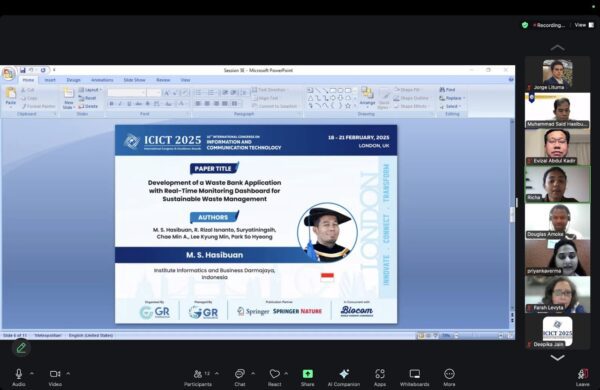This screenshot has height=390, width=600.
Task: Click the green Share screen icon
Action: click(x=308, y=374)
